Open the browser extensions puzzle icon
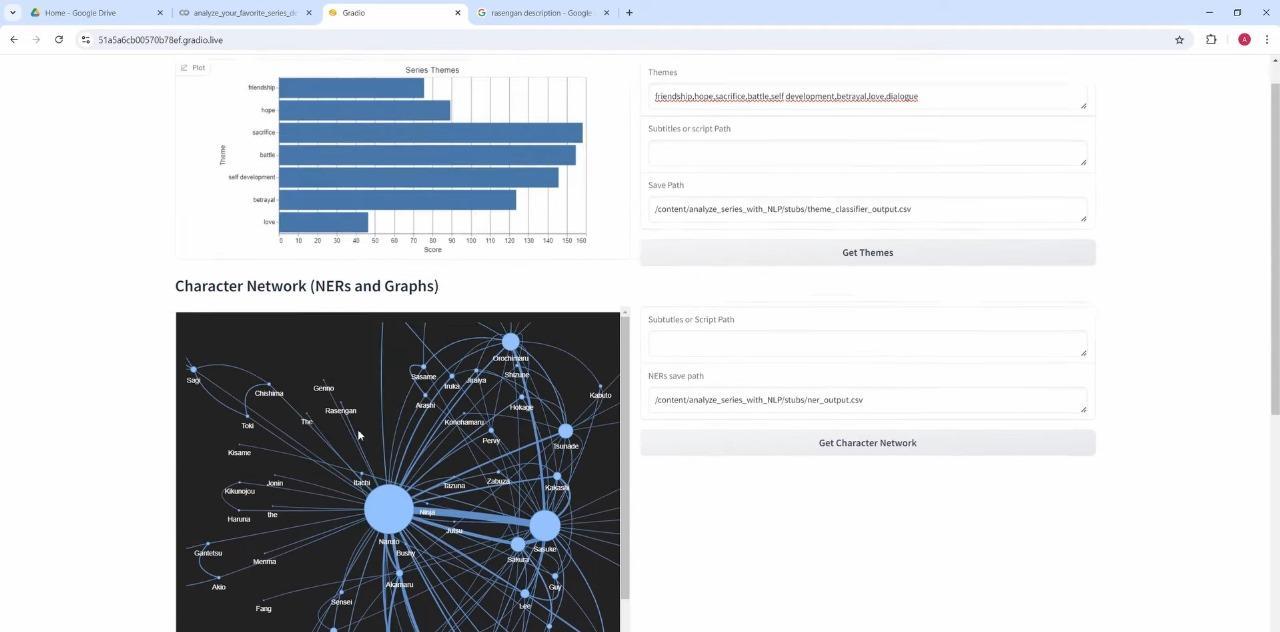 click(1211, 40)
